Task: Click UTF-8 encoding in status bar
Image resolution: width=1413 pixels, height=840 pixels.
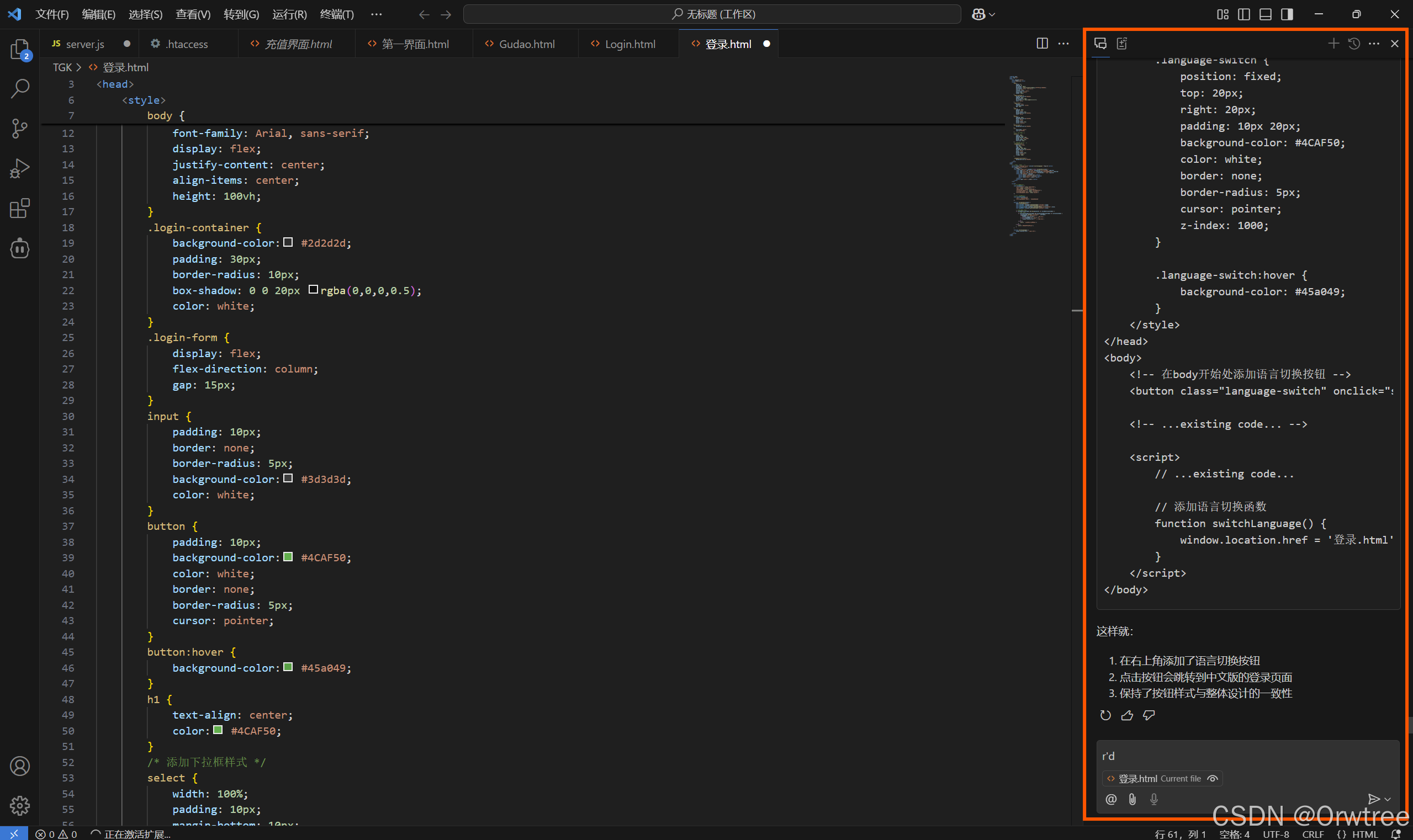Action: point(1276,834)
